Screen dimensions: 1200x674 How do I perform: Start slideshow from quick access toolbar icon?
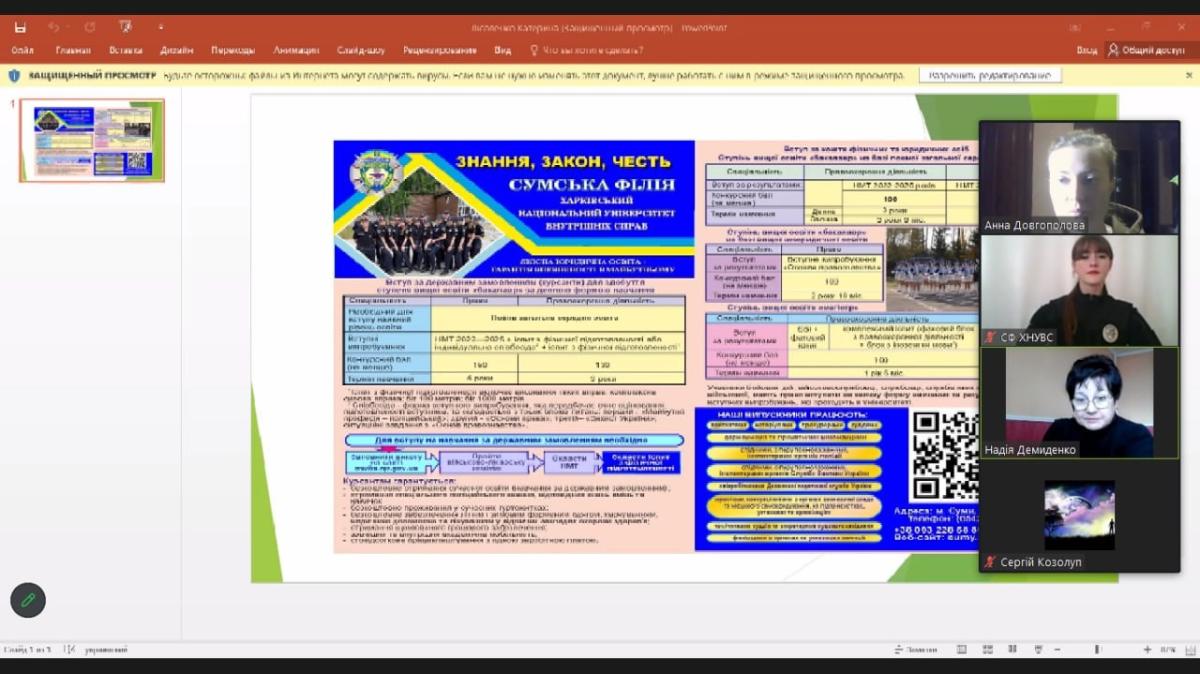pyautogui.click(x=125, y=27)
